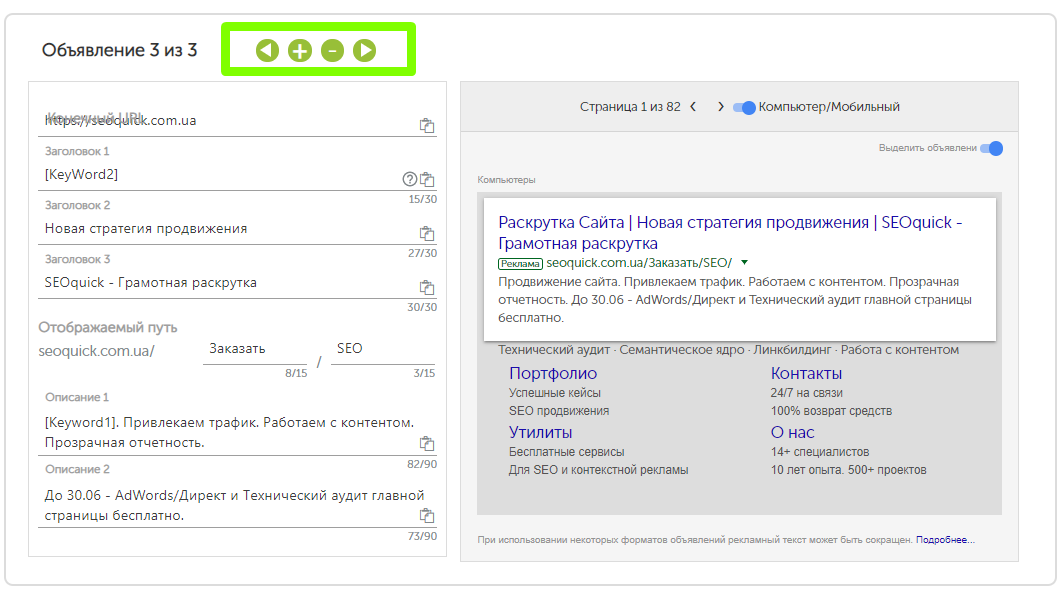Viewport: 1062px width, 593px height.
Task: Click paste icon for Заголовок 2
Action: 427,233
